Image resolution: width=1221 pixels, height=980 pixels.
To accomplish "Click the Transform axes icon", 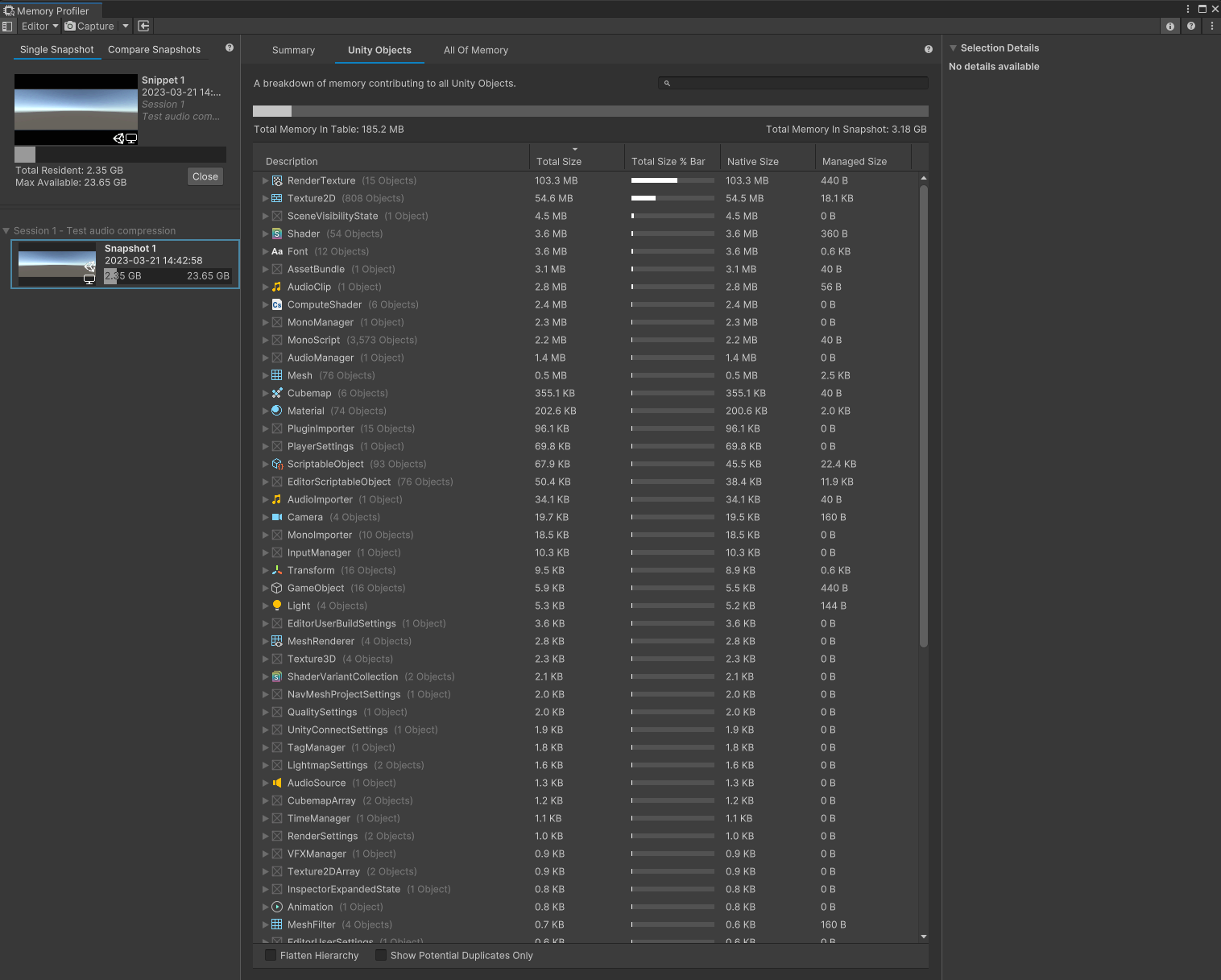I will tap(277, 571).
